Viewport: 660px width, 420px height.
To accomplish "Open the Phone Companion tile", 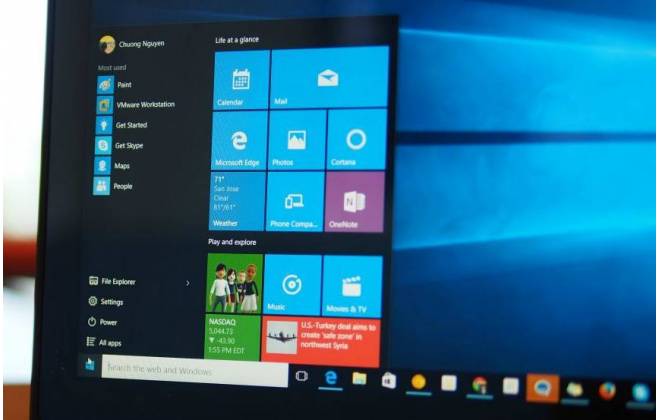I will (296, 201).
